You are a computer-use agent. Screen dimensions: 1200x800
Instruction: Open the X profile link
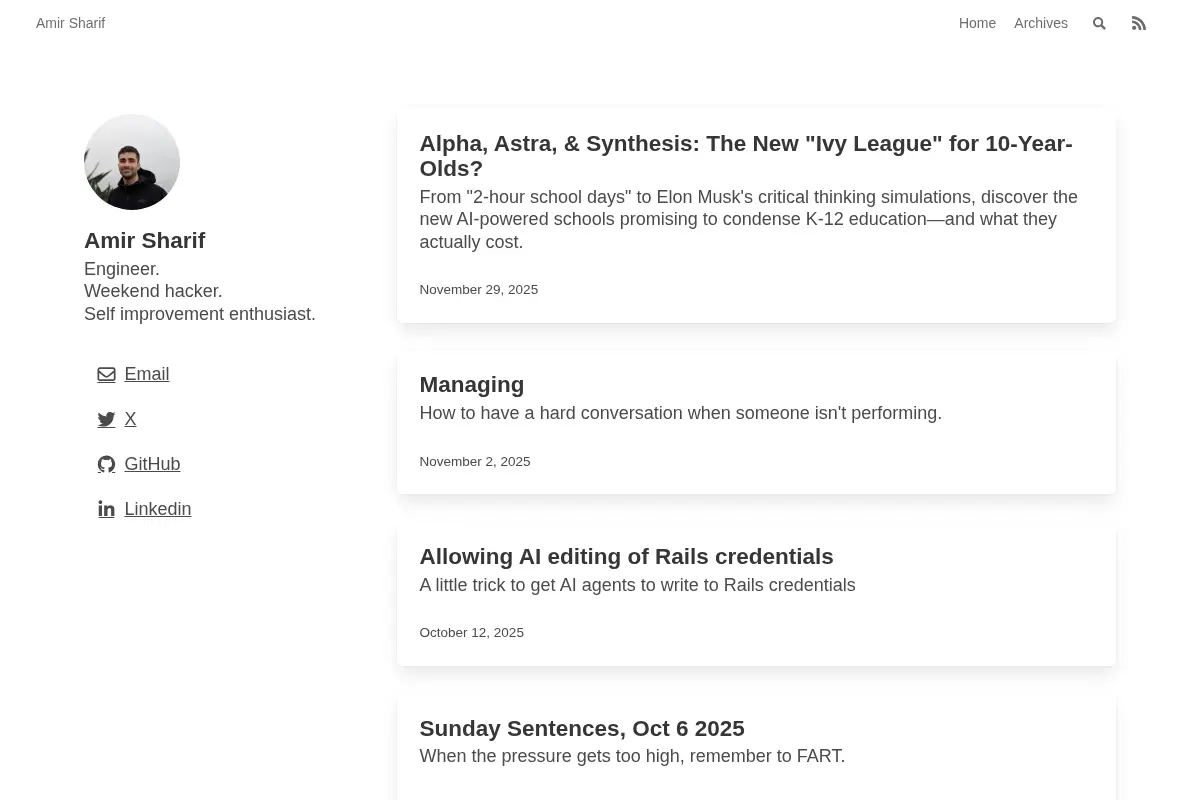(x=130, y=419)
